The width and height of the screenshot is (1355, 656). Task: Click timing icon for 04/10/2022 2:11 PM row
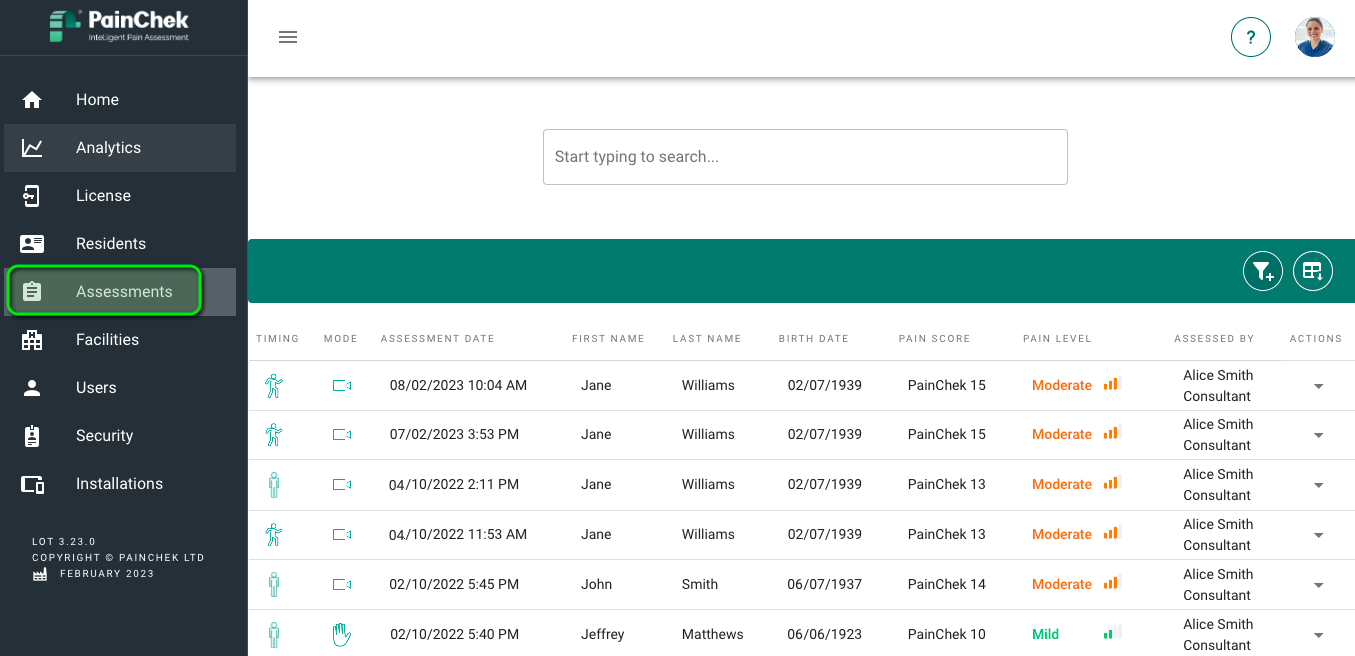coord(274,485)
